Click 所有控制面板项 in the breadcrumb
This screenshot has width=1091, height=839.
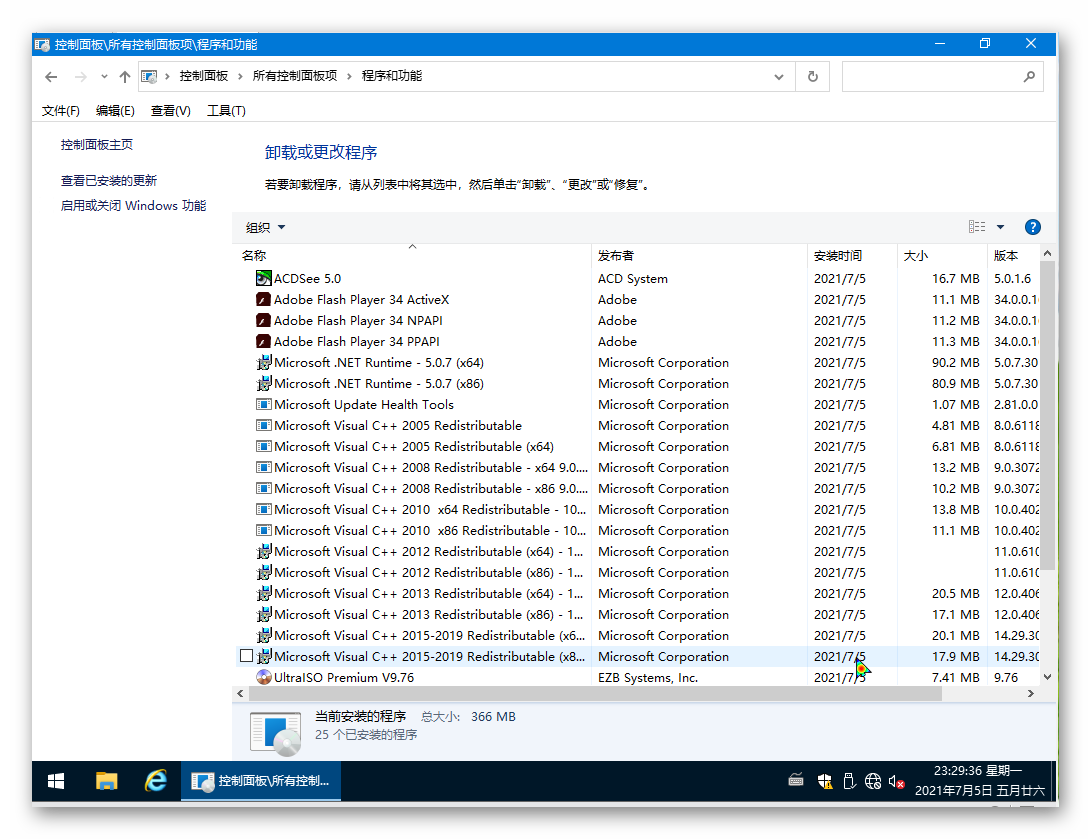[295, 76]
